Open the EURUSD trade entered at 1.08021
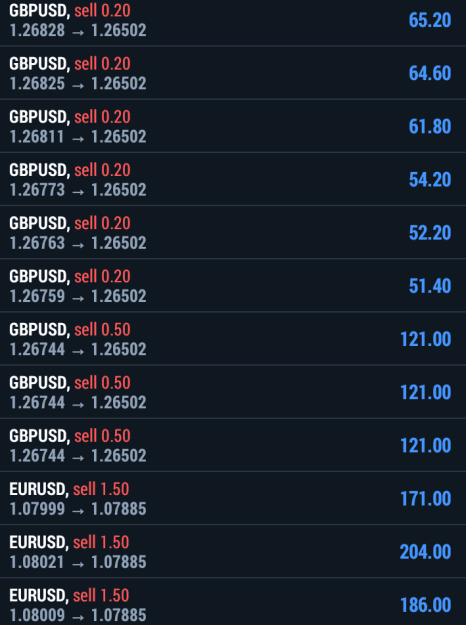Image resolution: width=466 pixels, height=625 pixels. 233,551
